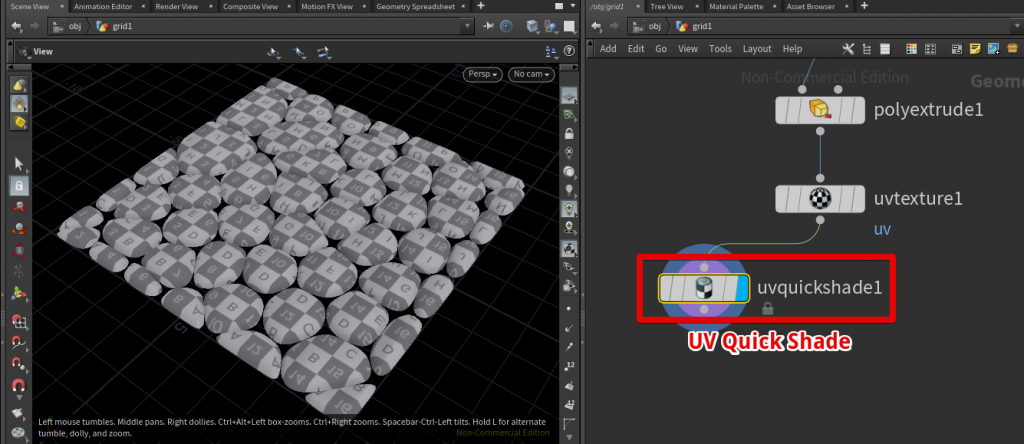The width and height of the screenshot is (1024, 444).
Task: Select the arrow Select tool in left toolbar
Action: pyautogui.click(x=19, y=163)
